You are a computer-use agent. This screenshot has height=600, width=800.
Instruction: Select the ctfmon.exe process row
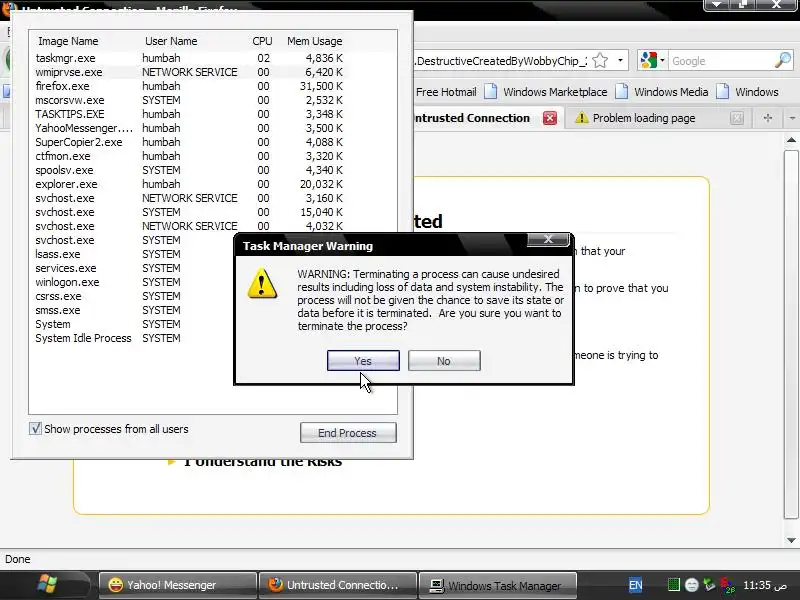pos(189,156)
